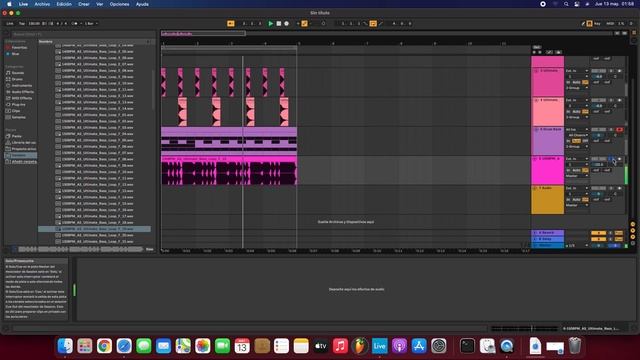Open input channel dropdown of 7 Audio

577,194
